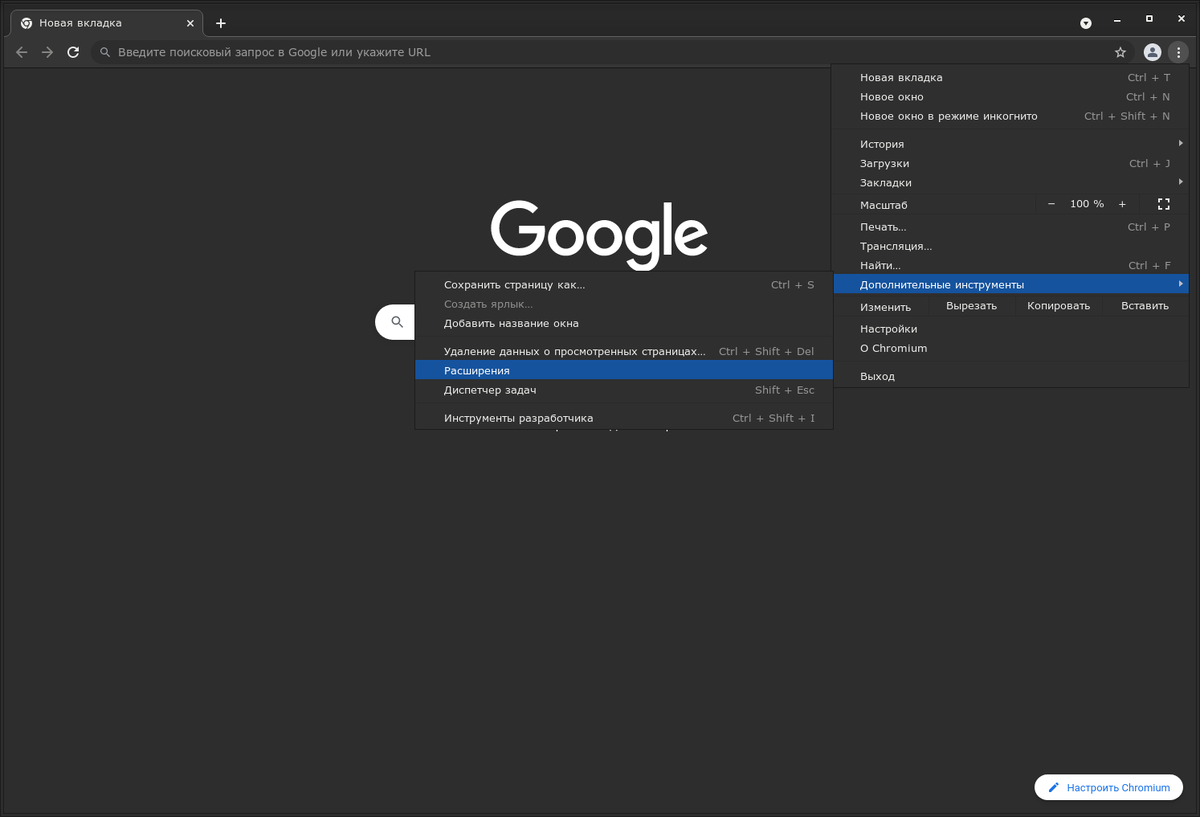This screenshot has width=1200, height=817.
Task: Click the '100 %' zoom value
Action: [x=1086, y=204]
